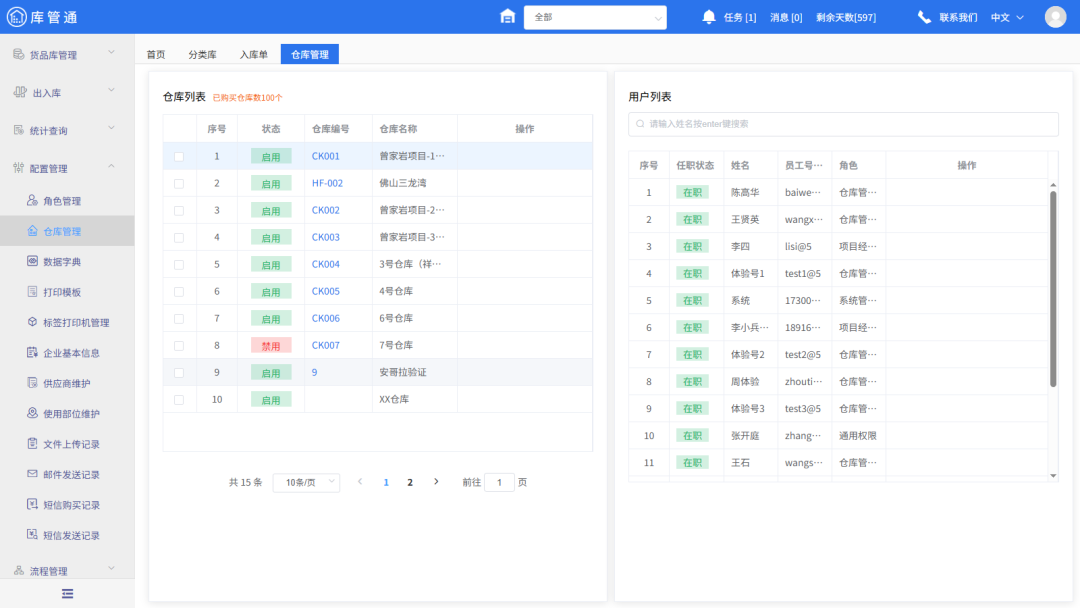The image size is (1080, 608).
Task: Click 消息 [0] in the header
Action: (x=786, y=17)
